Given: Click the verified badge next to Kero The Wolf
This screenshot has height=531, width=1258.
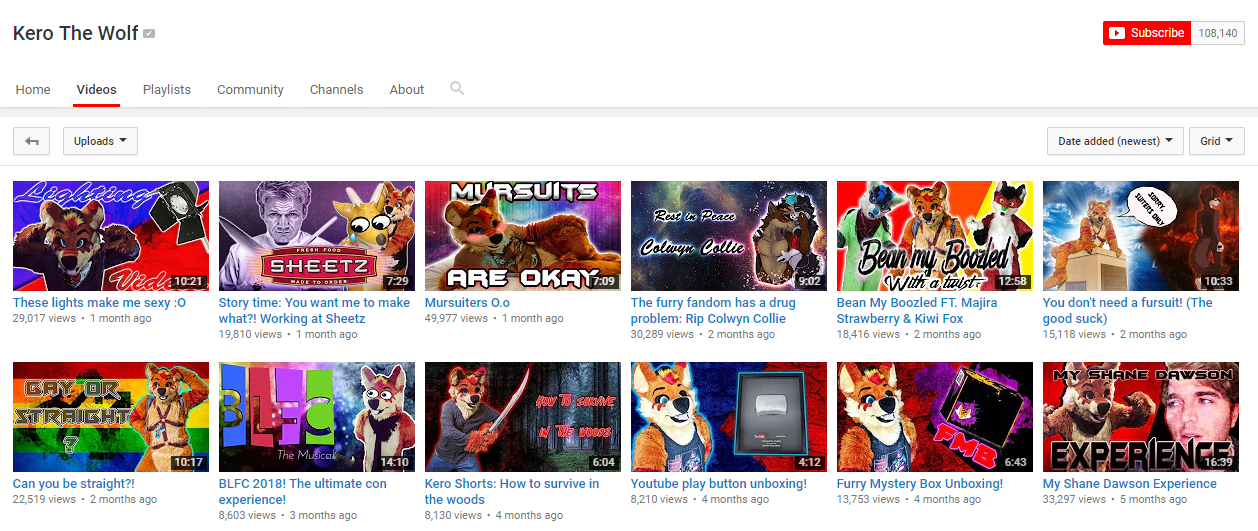Looking at the screenshot, I should point(149,34).
